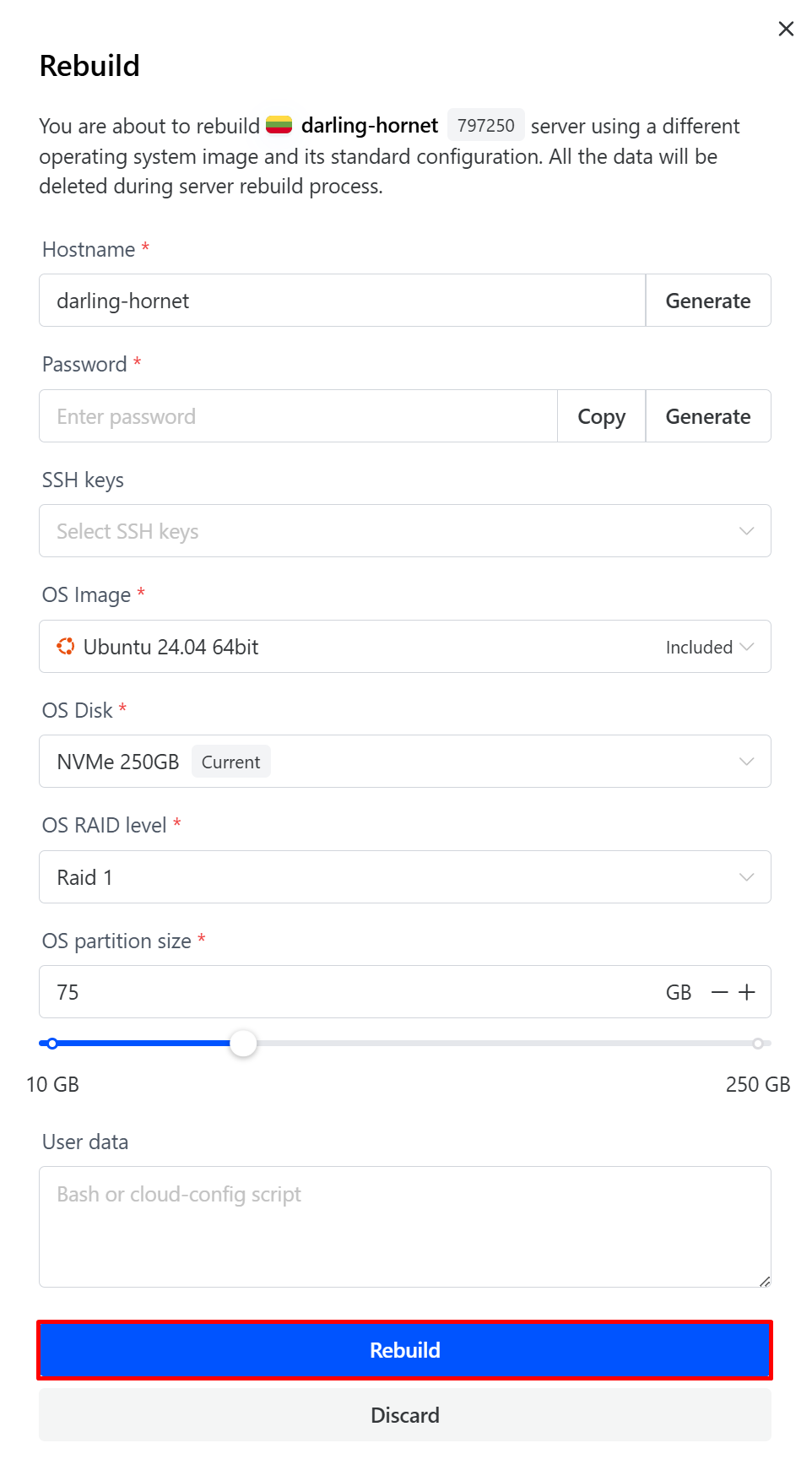Expand the OS RAID level dropdown

405,877
